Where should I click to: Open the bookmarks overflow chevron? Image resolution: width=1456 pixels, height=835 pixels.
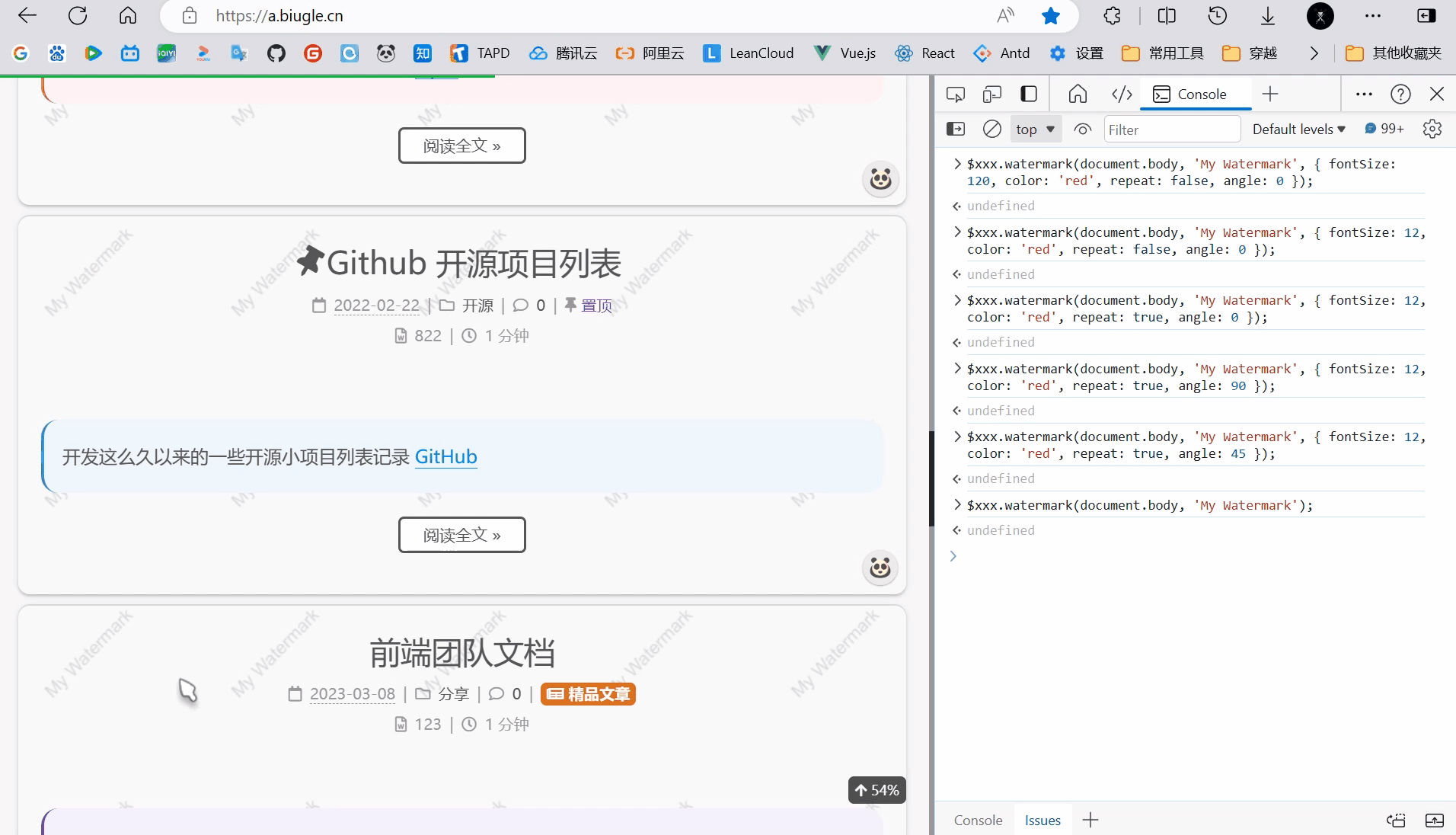(1314, 53)
